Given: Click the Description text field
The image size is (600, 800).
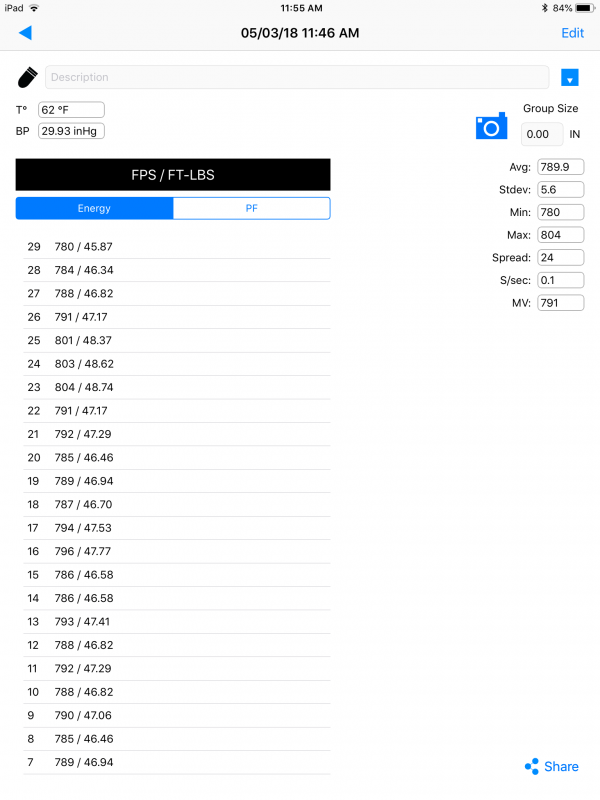Looking at the screenshot, I should 297,77.
